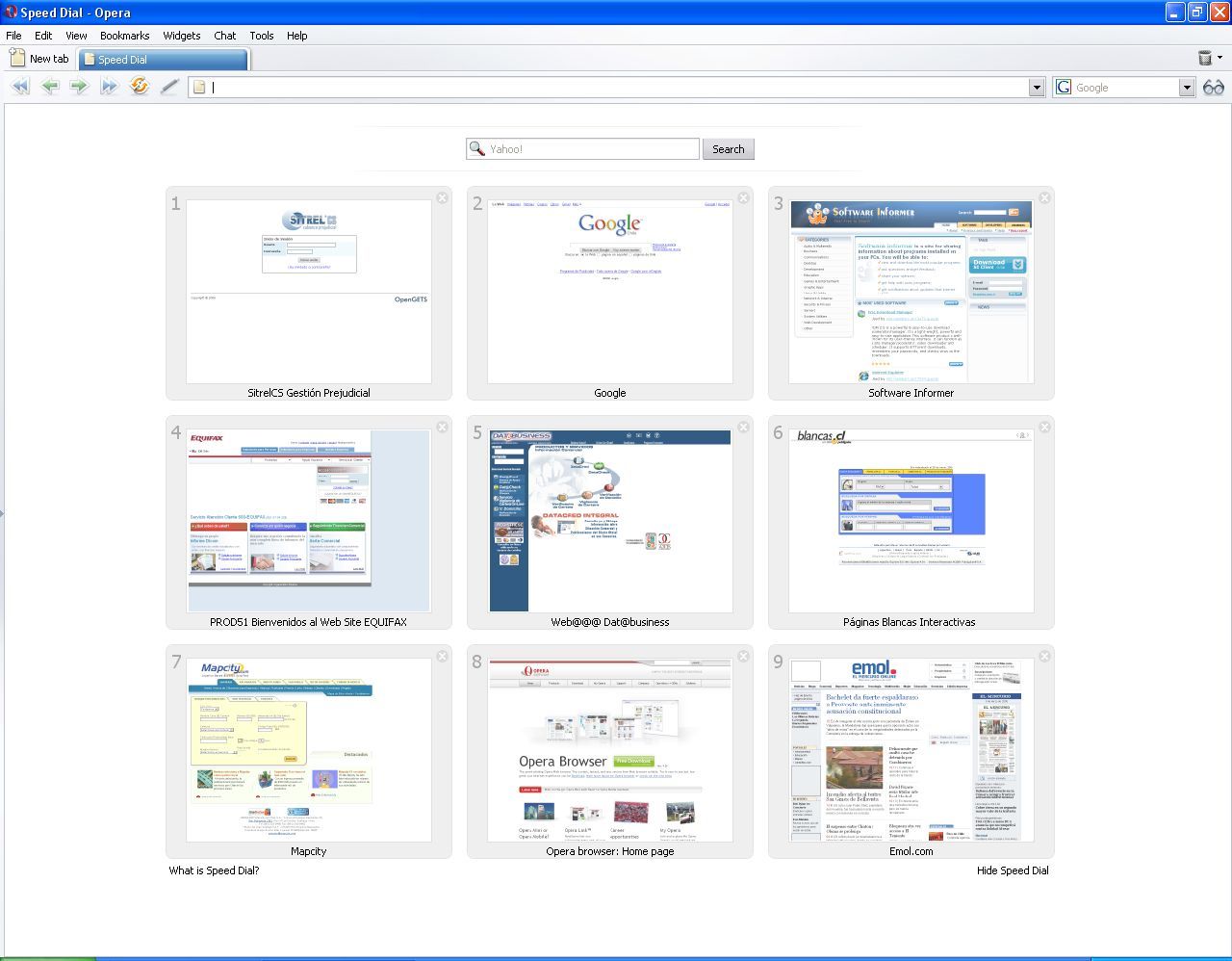
Task: Expand the address bar history dropdown
Action: coord(1037,87)
